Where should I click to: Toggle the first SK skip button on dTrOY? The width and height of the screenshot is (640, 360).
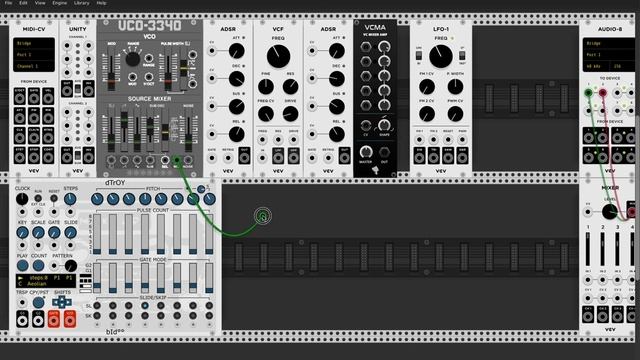pos(97,316)
